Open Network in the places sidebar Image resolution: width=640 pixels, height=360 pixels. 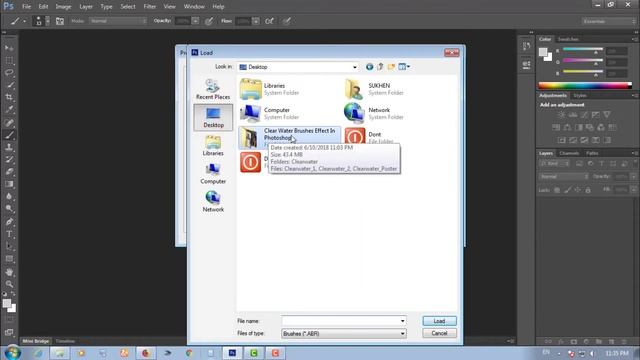pyautogui.click(x=213, y=202)
